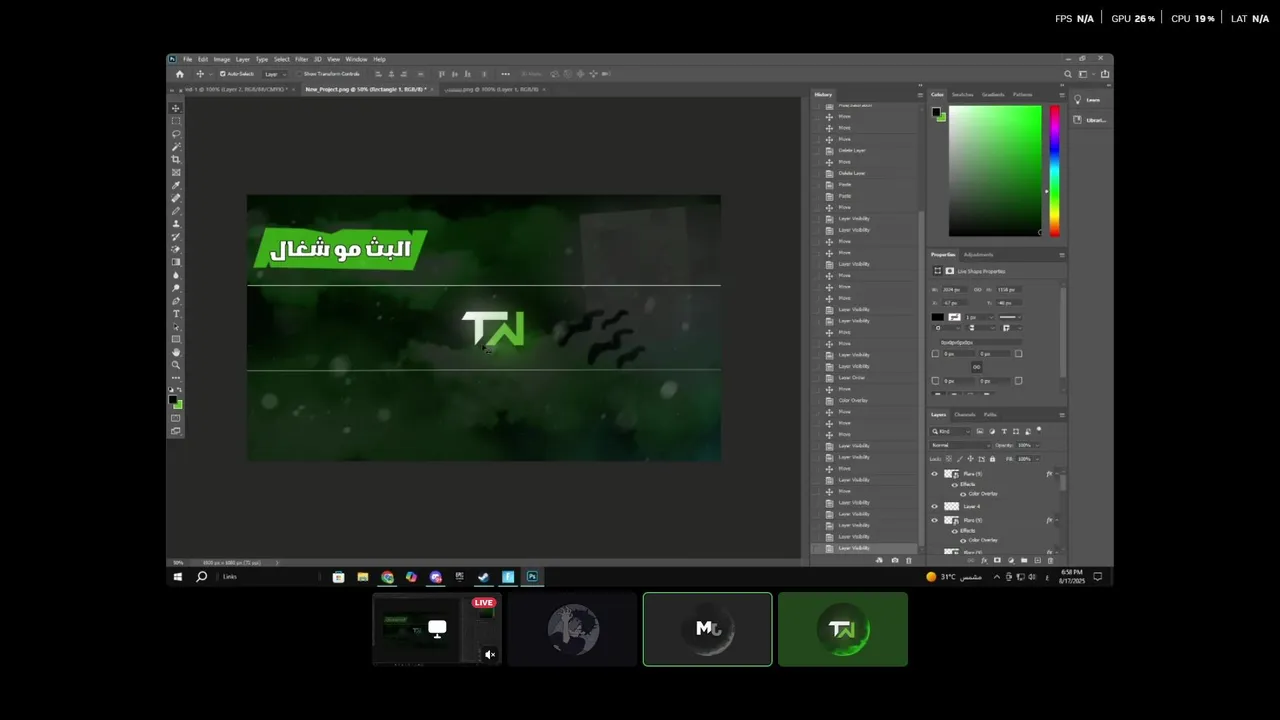The image size is (1280, 720).
Task: Filter layers by type layers icon
Action: (1003, 431)
